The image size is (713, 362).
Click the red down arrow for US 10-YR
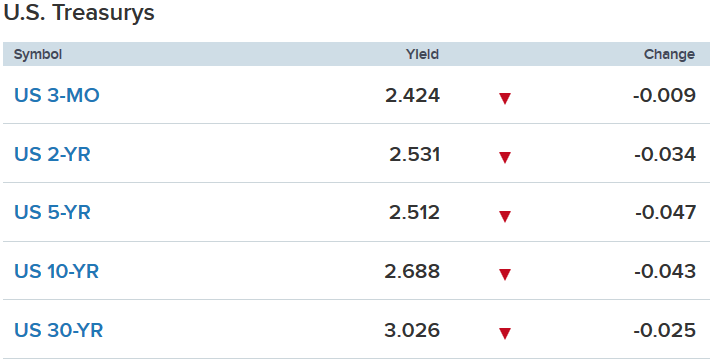505,274
